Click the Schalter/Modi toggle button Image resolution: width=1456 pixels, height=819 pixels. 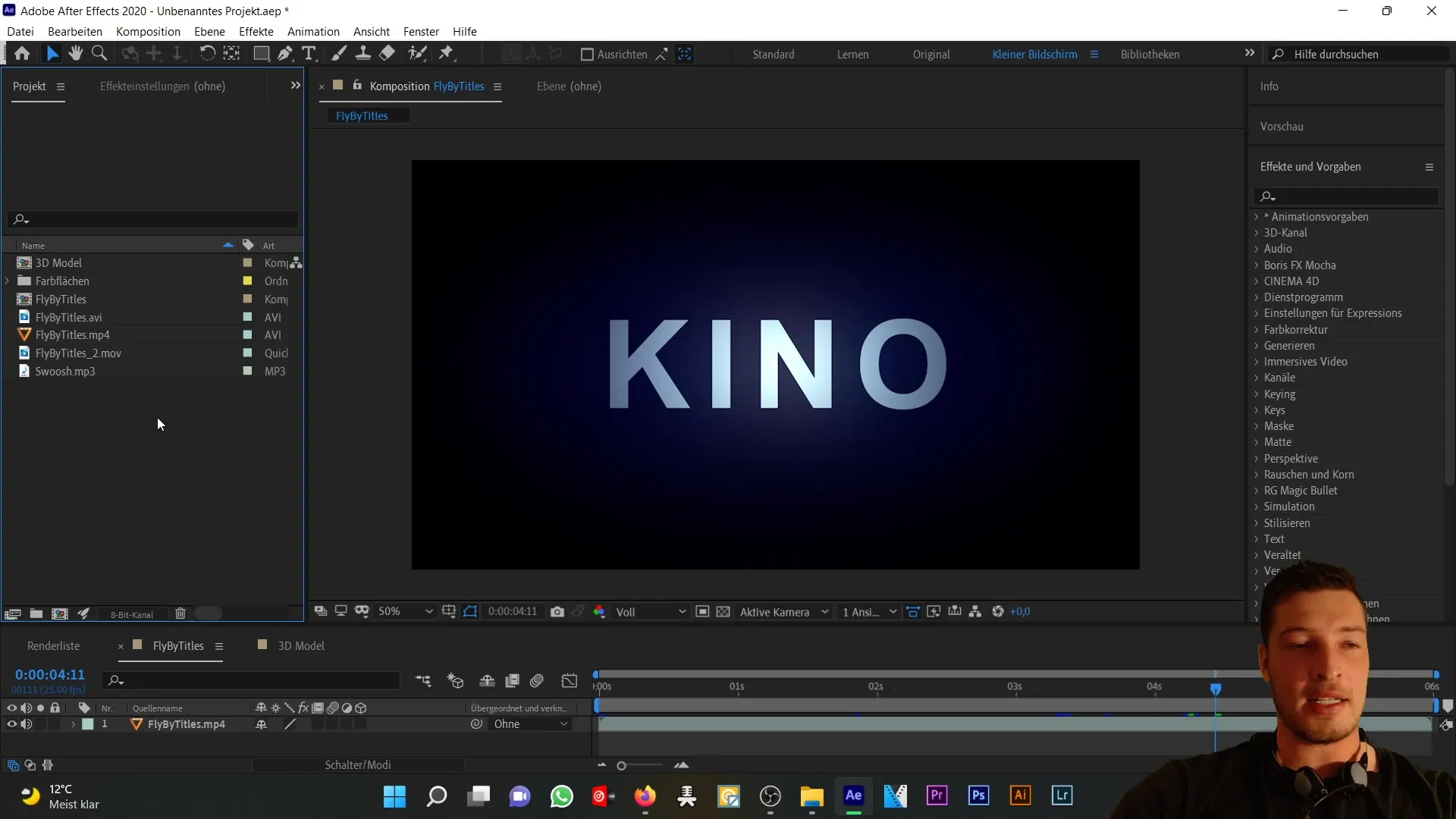pyautogui.click(x=358, y=765)
